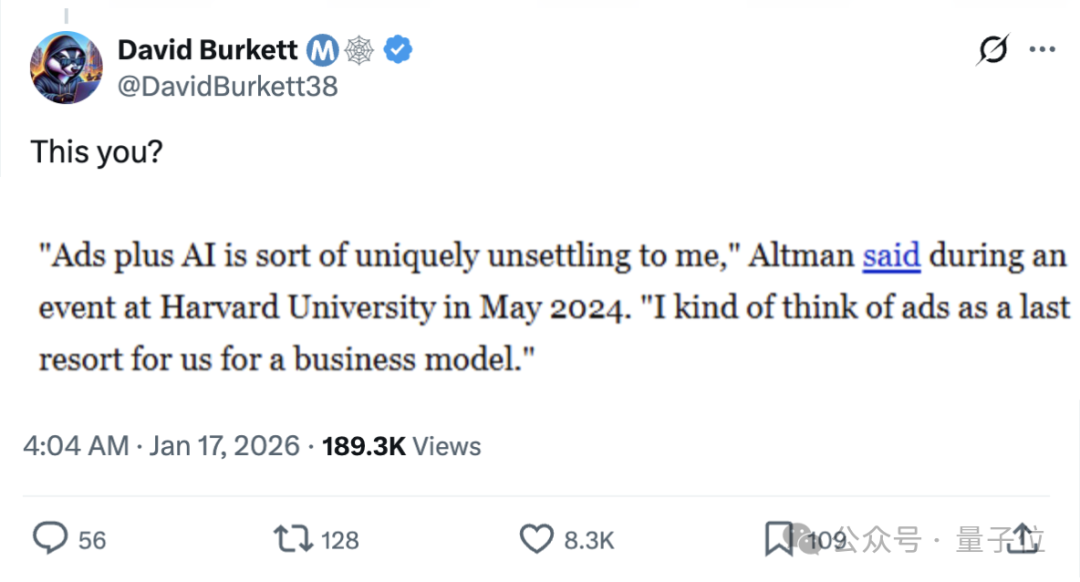Screen dimensions: 1080x582
Task: Click the "This you?" tweet text
Action: pyautogui.click(x=97, y=151)
